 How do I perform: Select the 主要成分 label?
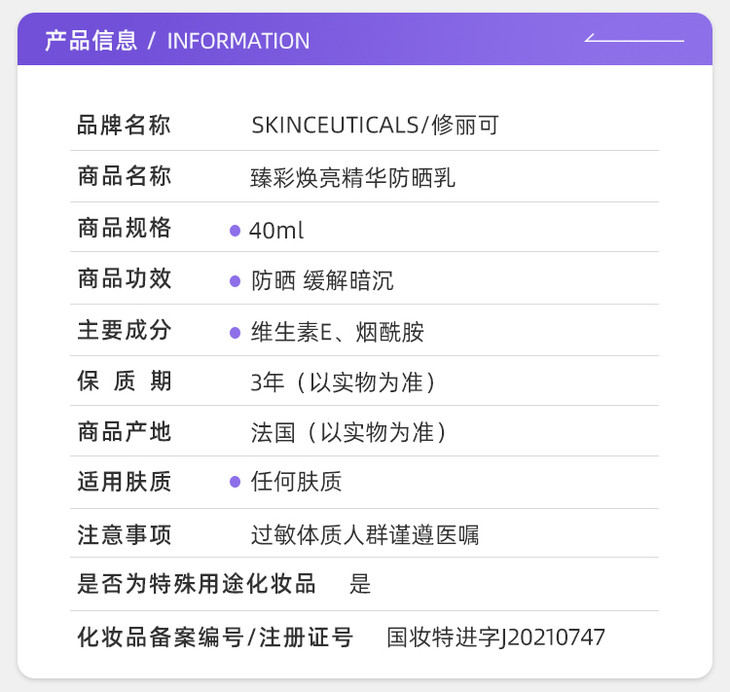coord(124,330)
